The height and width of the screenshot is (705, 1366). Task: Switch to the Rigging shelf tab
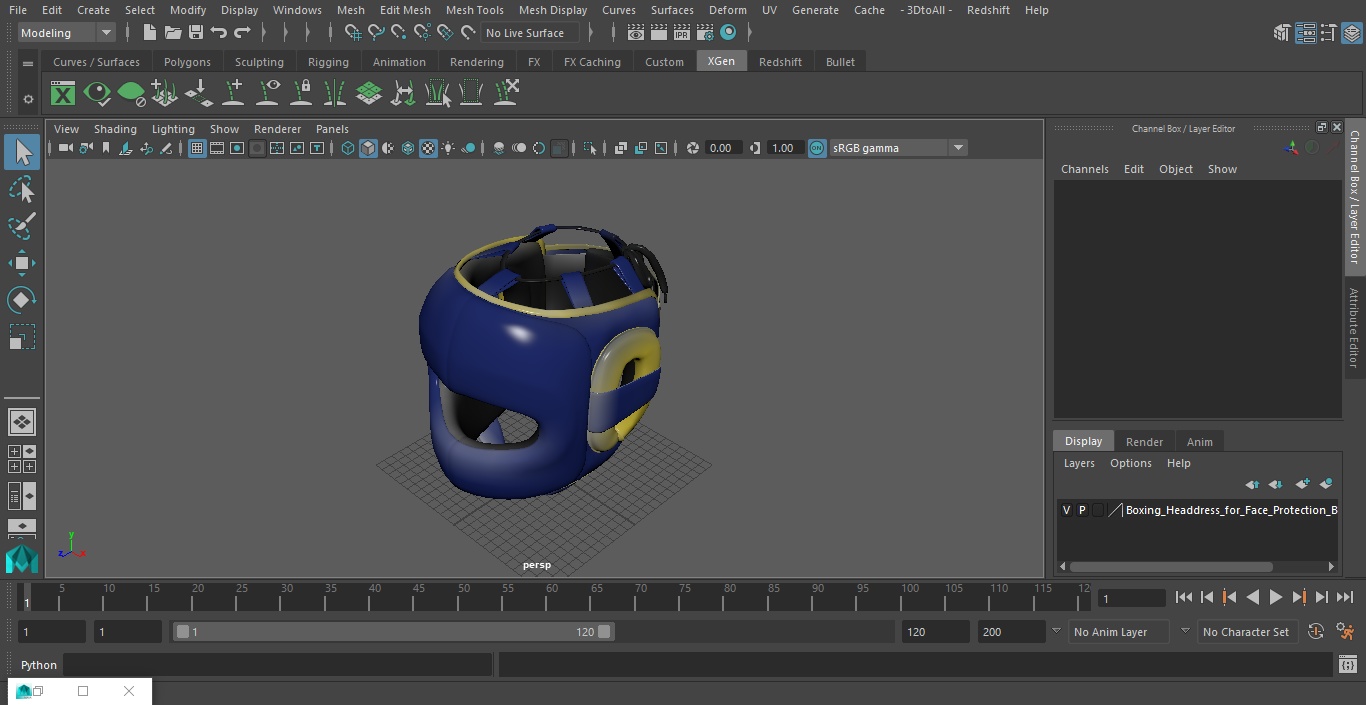(328, 62)
